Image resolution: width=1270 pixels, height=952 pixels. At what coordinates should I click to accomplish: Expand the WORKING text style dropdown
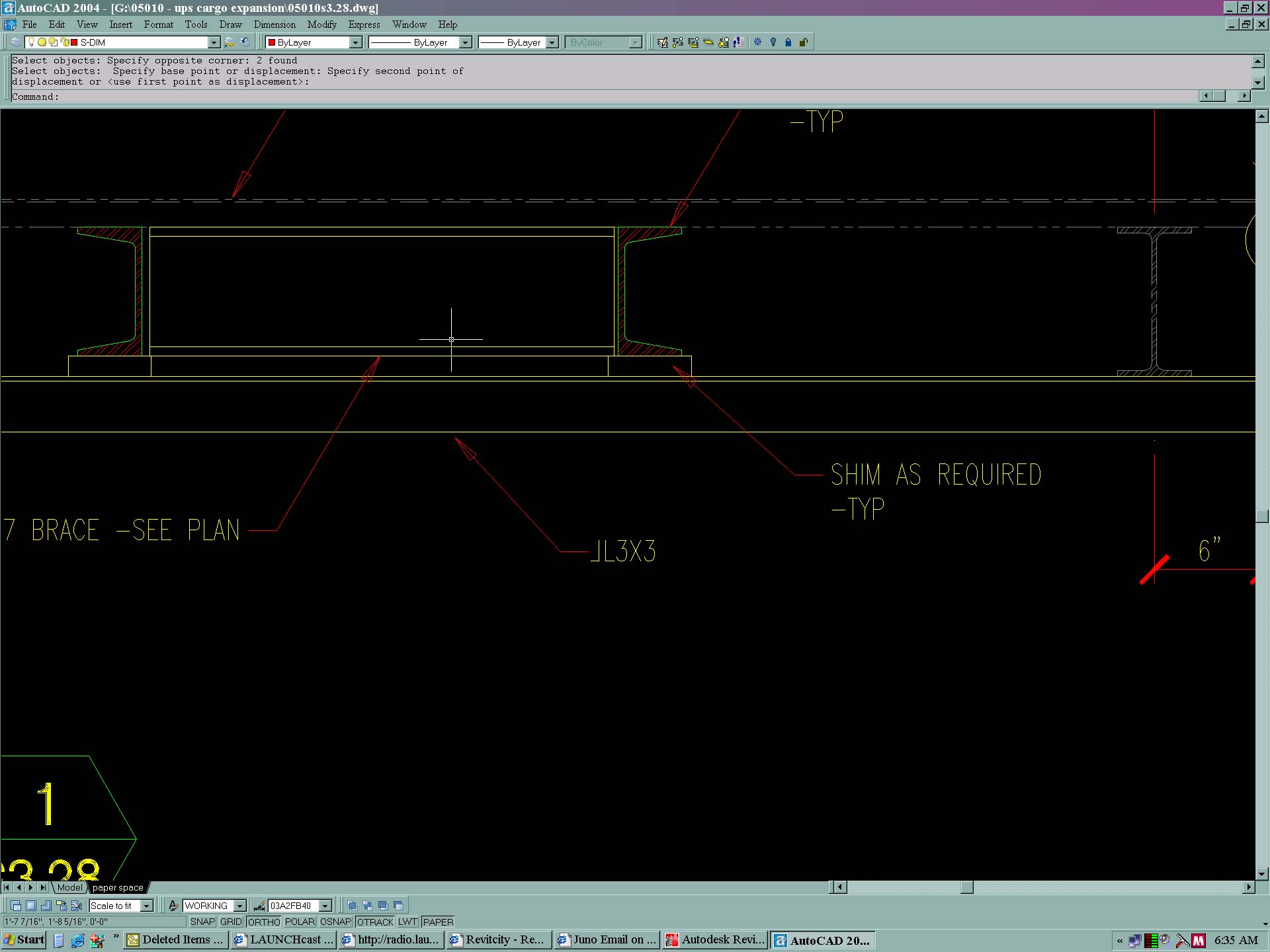240,906
